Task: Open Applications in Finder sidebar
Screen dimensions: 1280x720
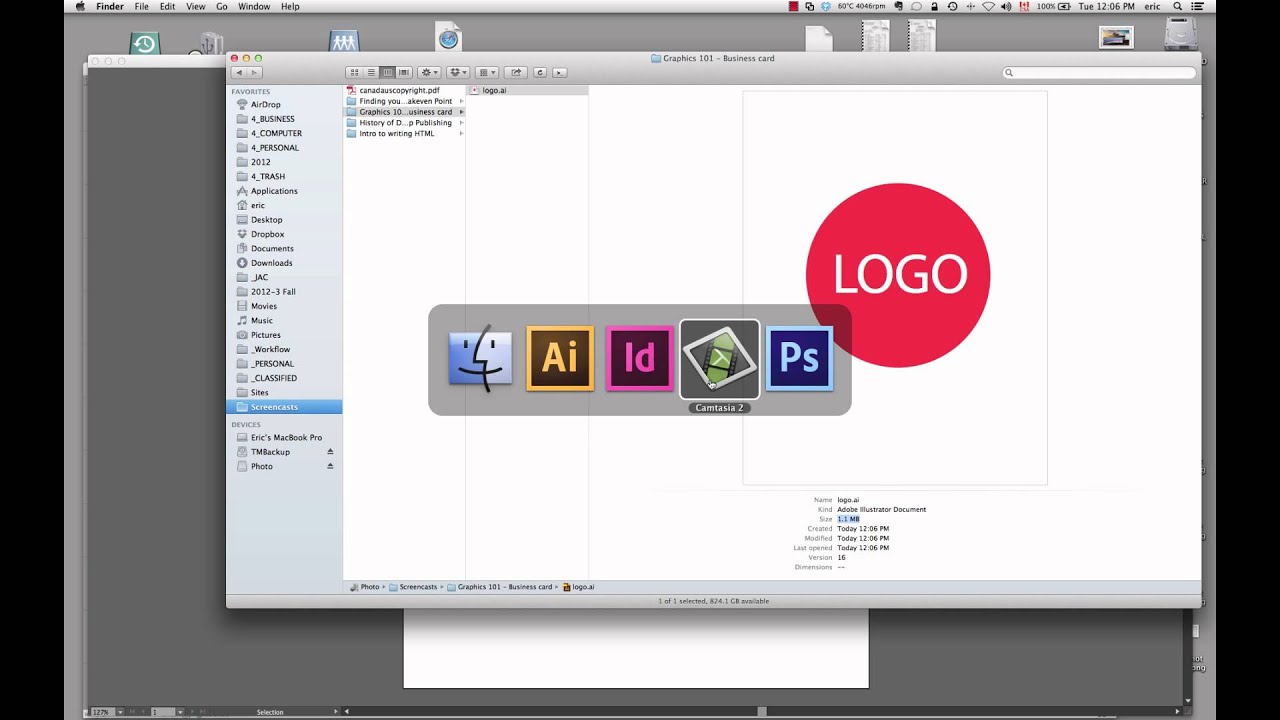Action: pyautogui.click(x=274, y=191)
